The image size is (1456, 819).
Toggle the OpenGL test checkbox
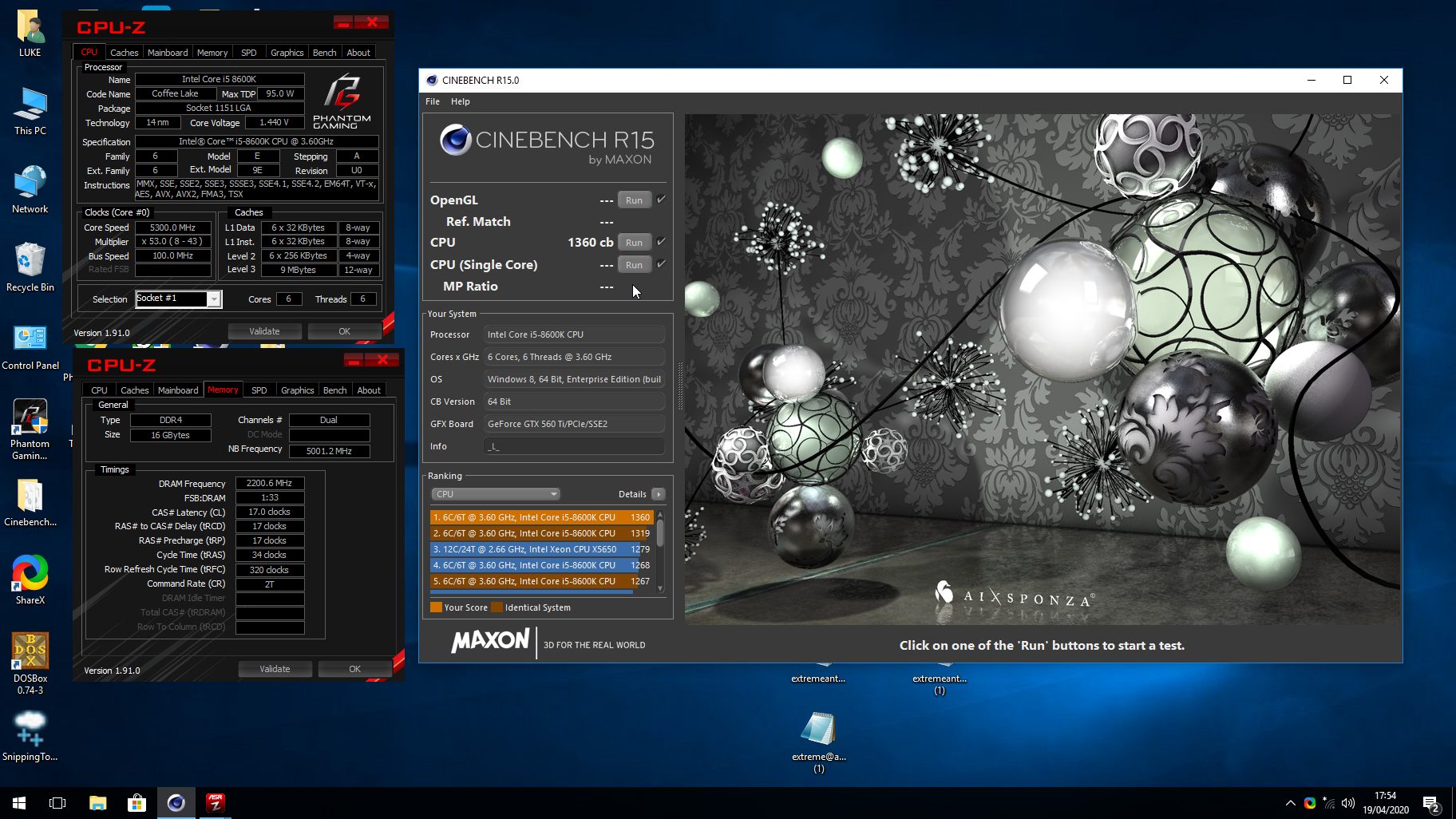tap(661, 200)
